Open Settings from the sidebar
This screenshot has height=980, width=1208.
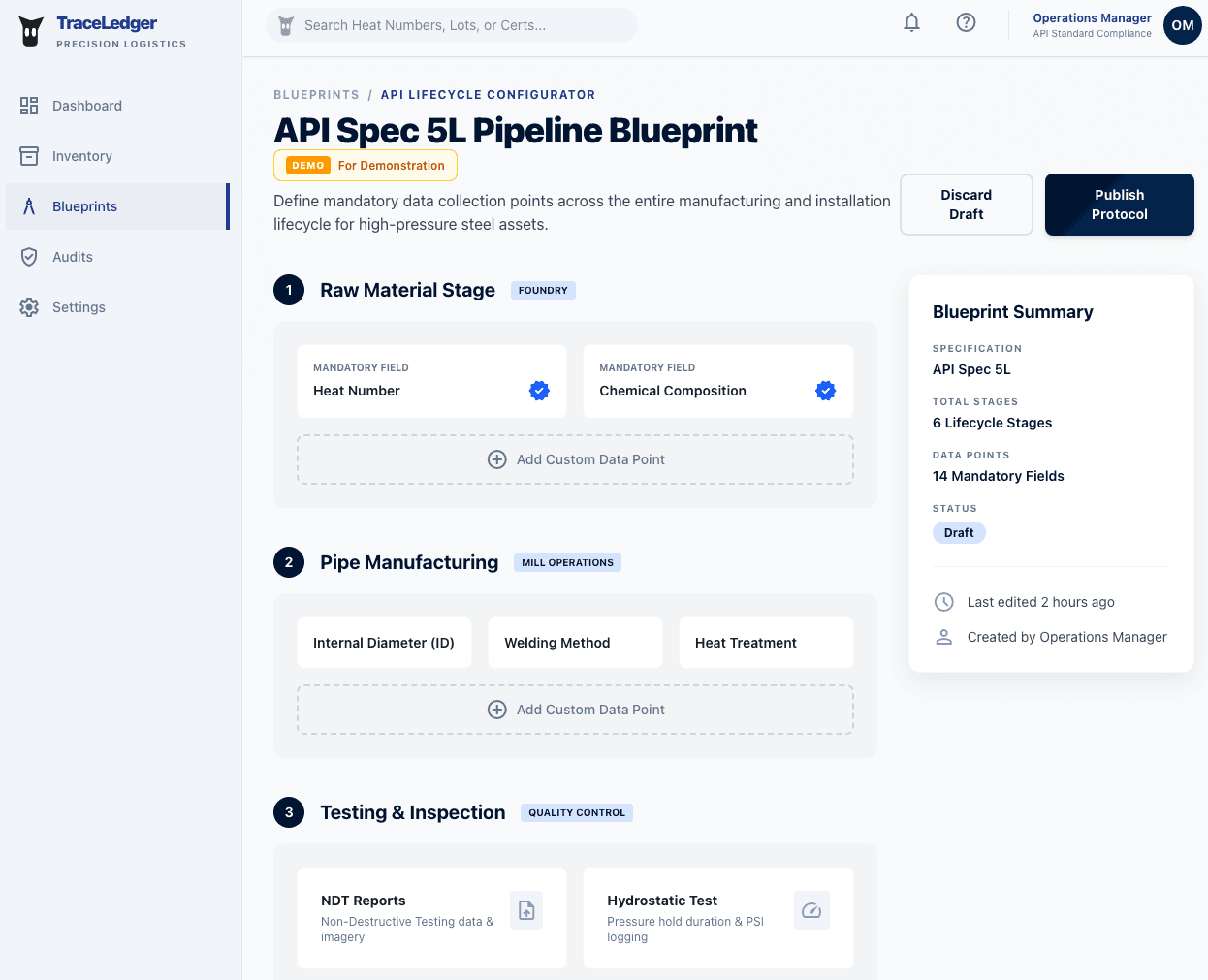[117, 307]
